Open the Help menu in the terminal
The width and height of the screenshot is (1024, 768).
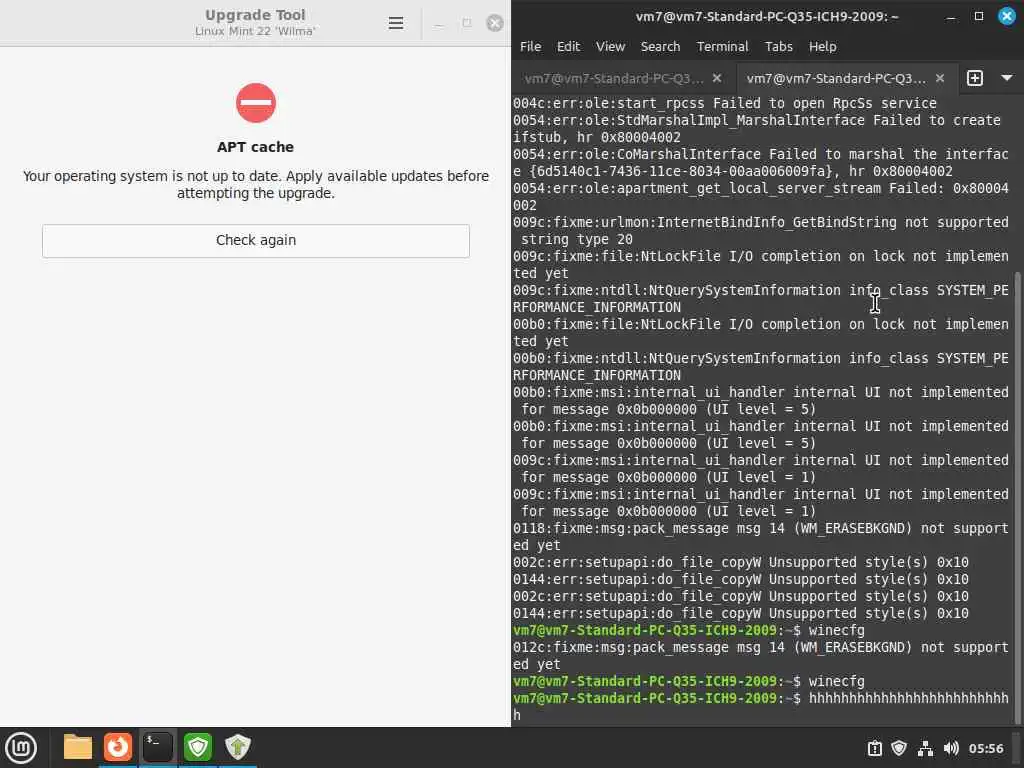coord(822,46)
